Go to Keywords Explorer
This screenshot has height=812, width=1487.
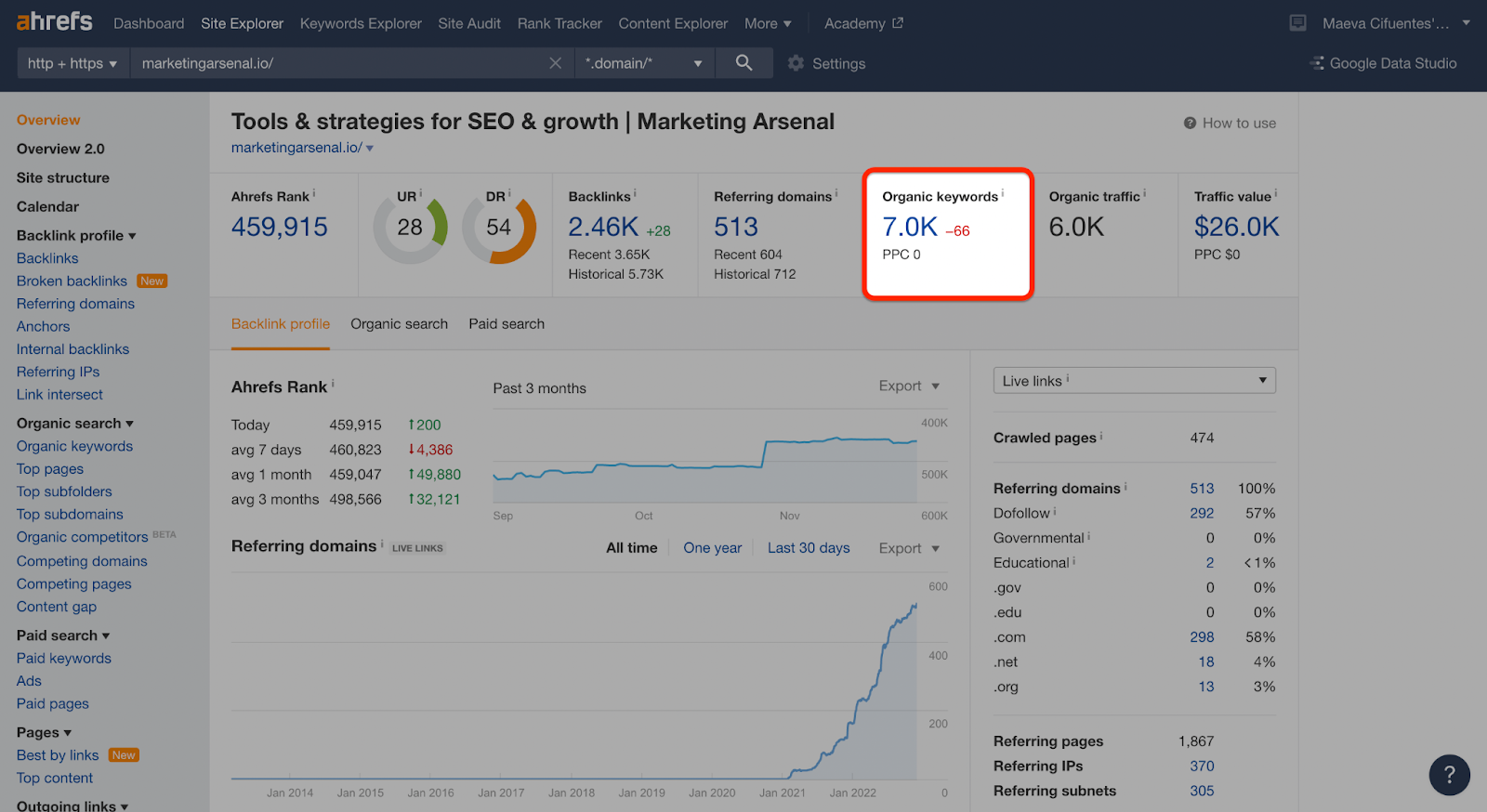point(361,23)
